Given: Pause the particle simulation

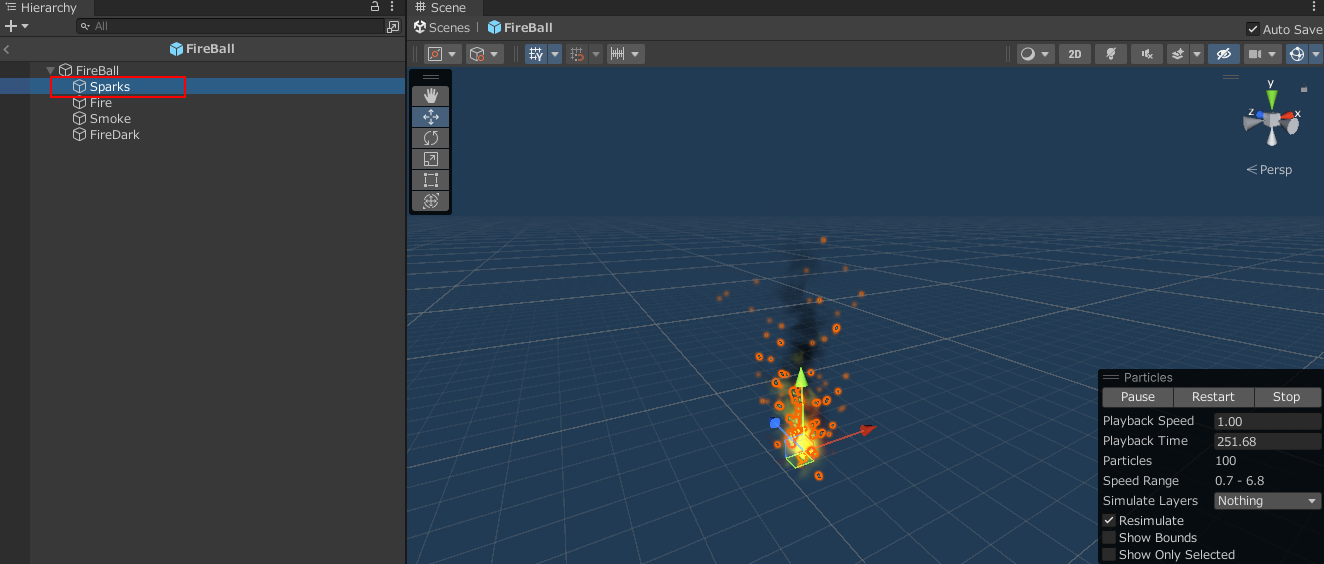Looking at the screenshot, I should [x=1138, y=397].
